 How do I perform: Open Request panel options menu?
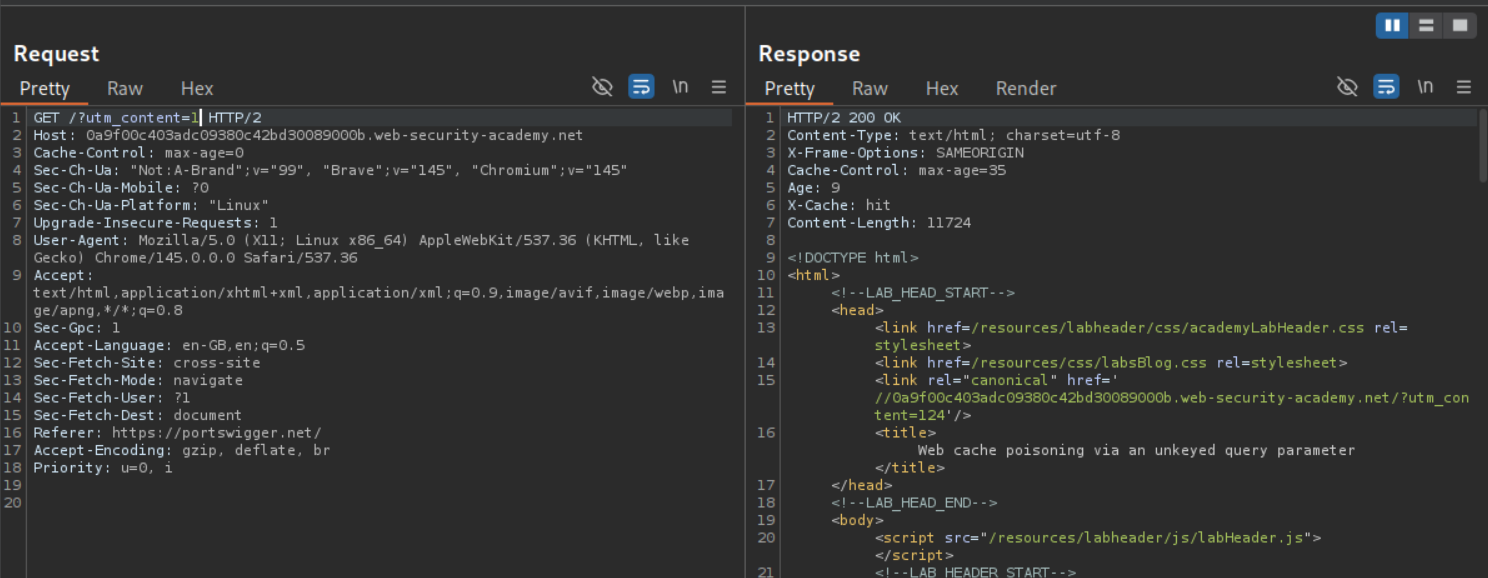[719, 87]
